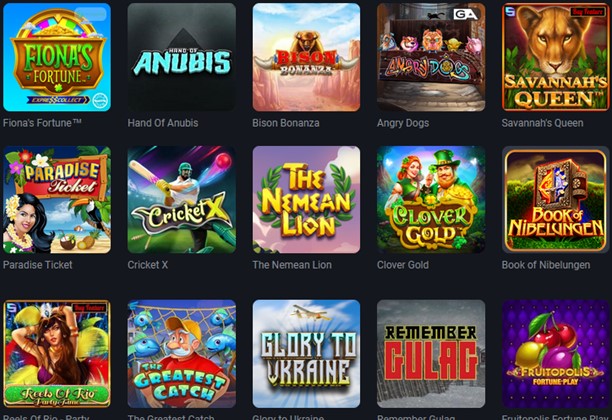Image resolution: width=612 pixels, height=420 pixels.
Task: Click the Book of Nibelungen thumbnail
Action: click(x=556, y=199)
